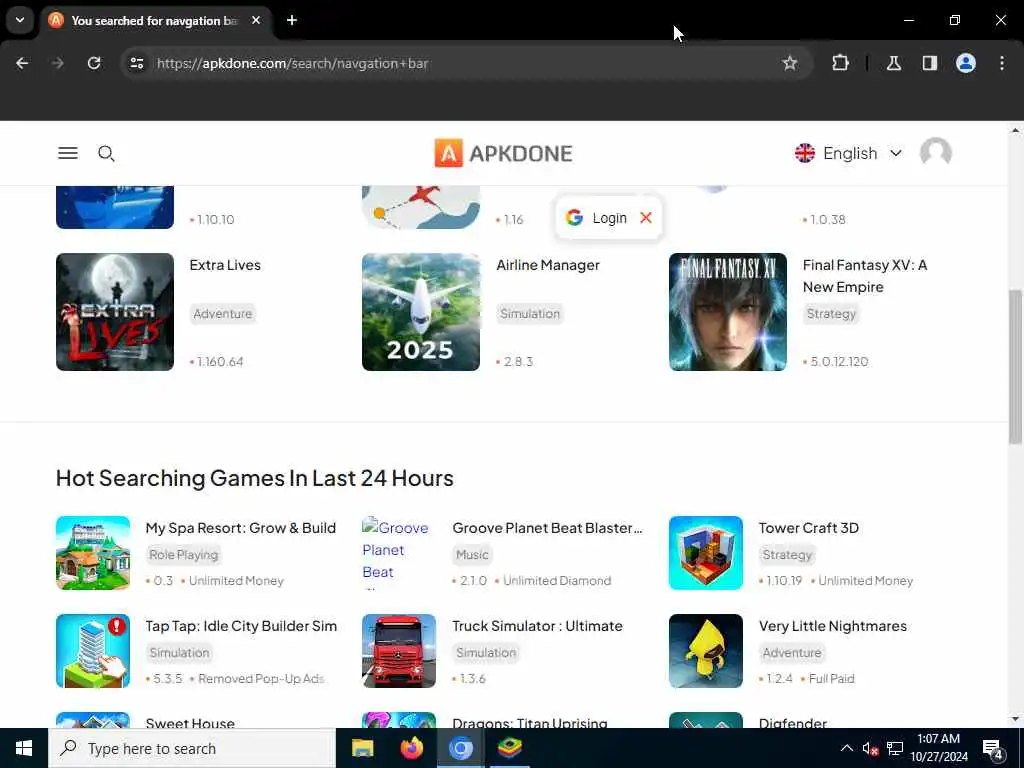1024x768 pixels.
Task: Open the Tap Tap Idle City Builder icon
Action: coord(93,650)
